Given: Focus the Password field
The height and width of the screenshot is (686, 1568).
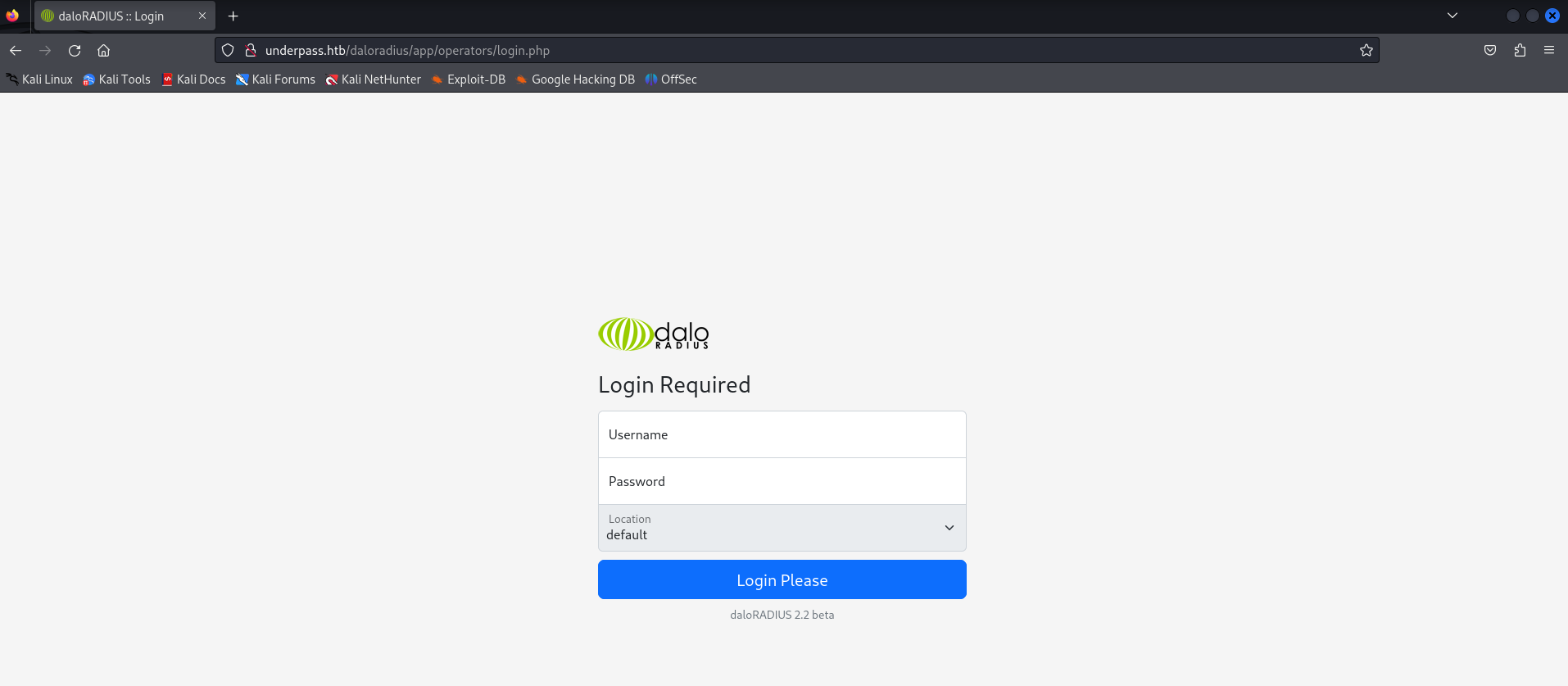Looking at the screenshot, I should pos(782,481).
